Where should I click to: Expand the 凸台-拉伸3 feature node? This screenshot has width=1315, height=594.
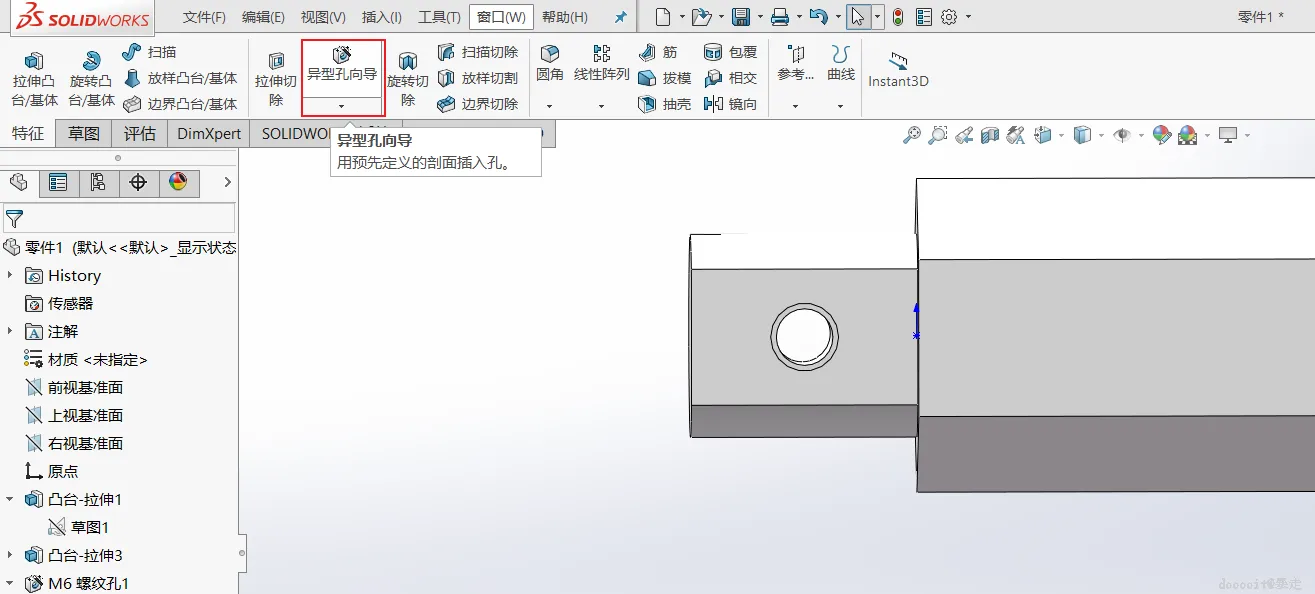(10, 555)
